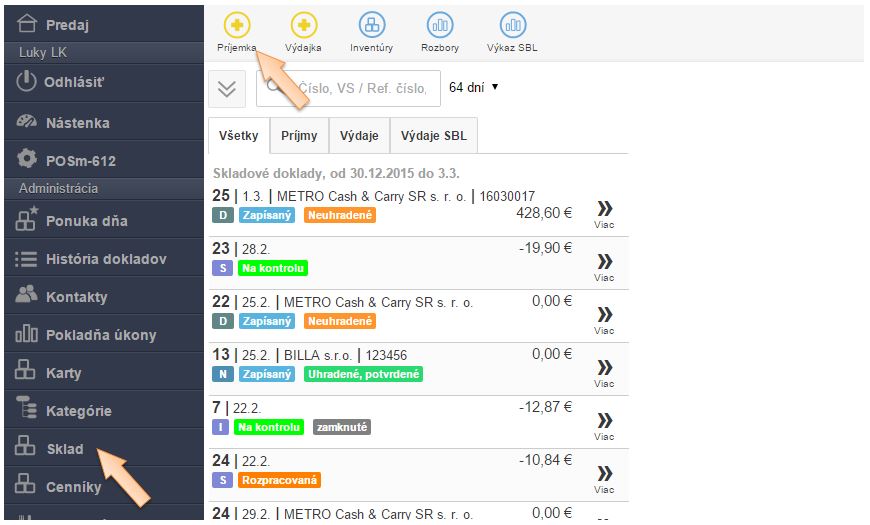Open the Rozbory chart icon
This screenshot has height=525, width=870.
pos(439,25)
